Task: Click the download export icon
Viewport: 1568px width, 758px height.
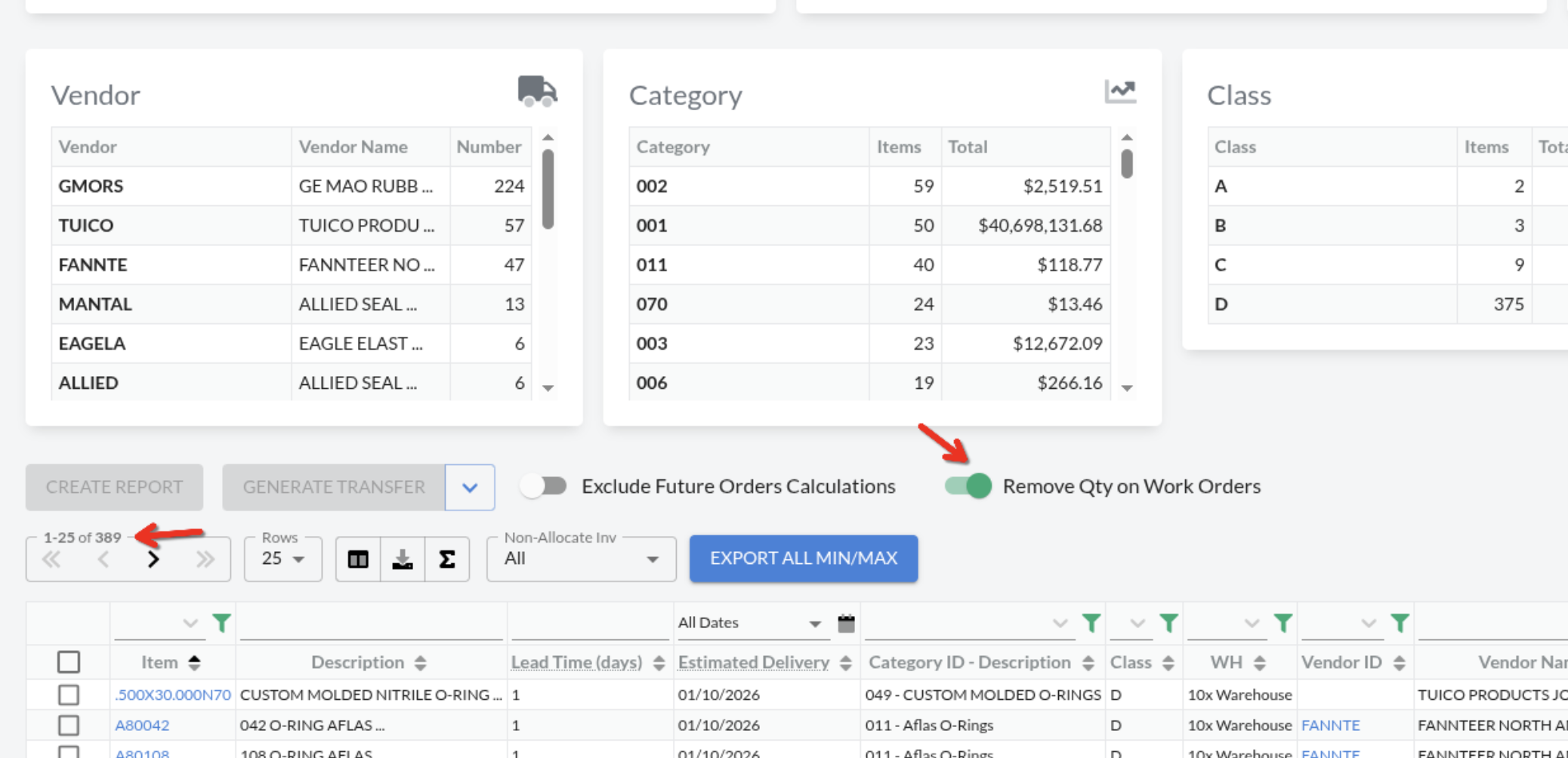Action: [x=403, y=559]
